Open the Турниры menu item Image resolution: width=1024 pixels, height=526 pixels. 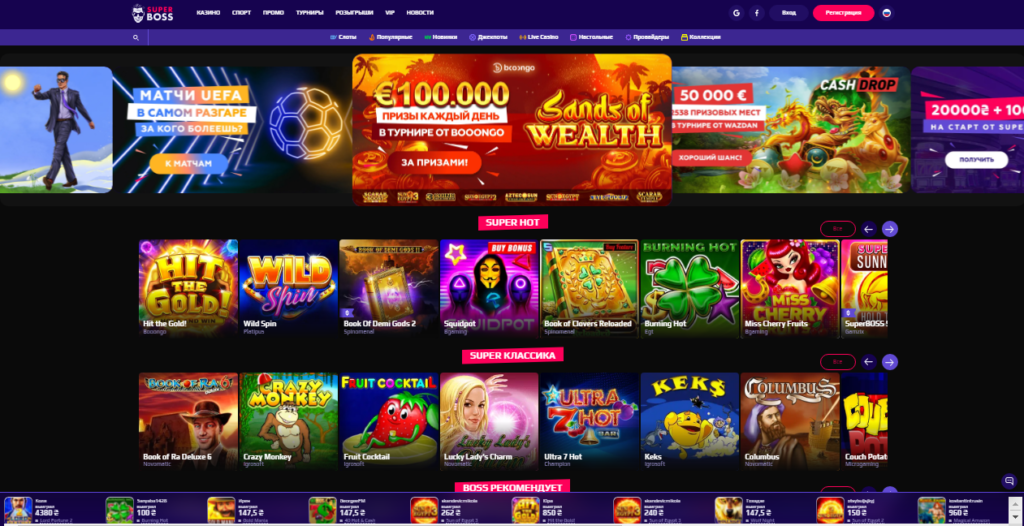coord(310,12)
